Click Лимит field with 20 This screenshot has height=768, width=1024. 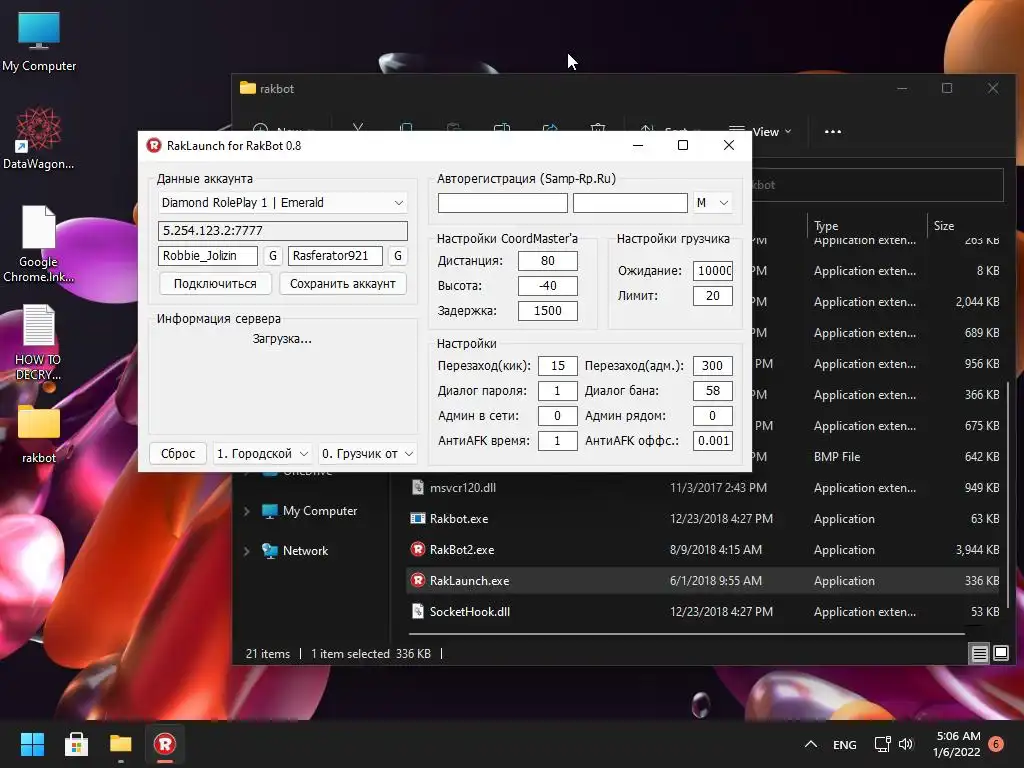pyautogui.click(x=712, y=295)
